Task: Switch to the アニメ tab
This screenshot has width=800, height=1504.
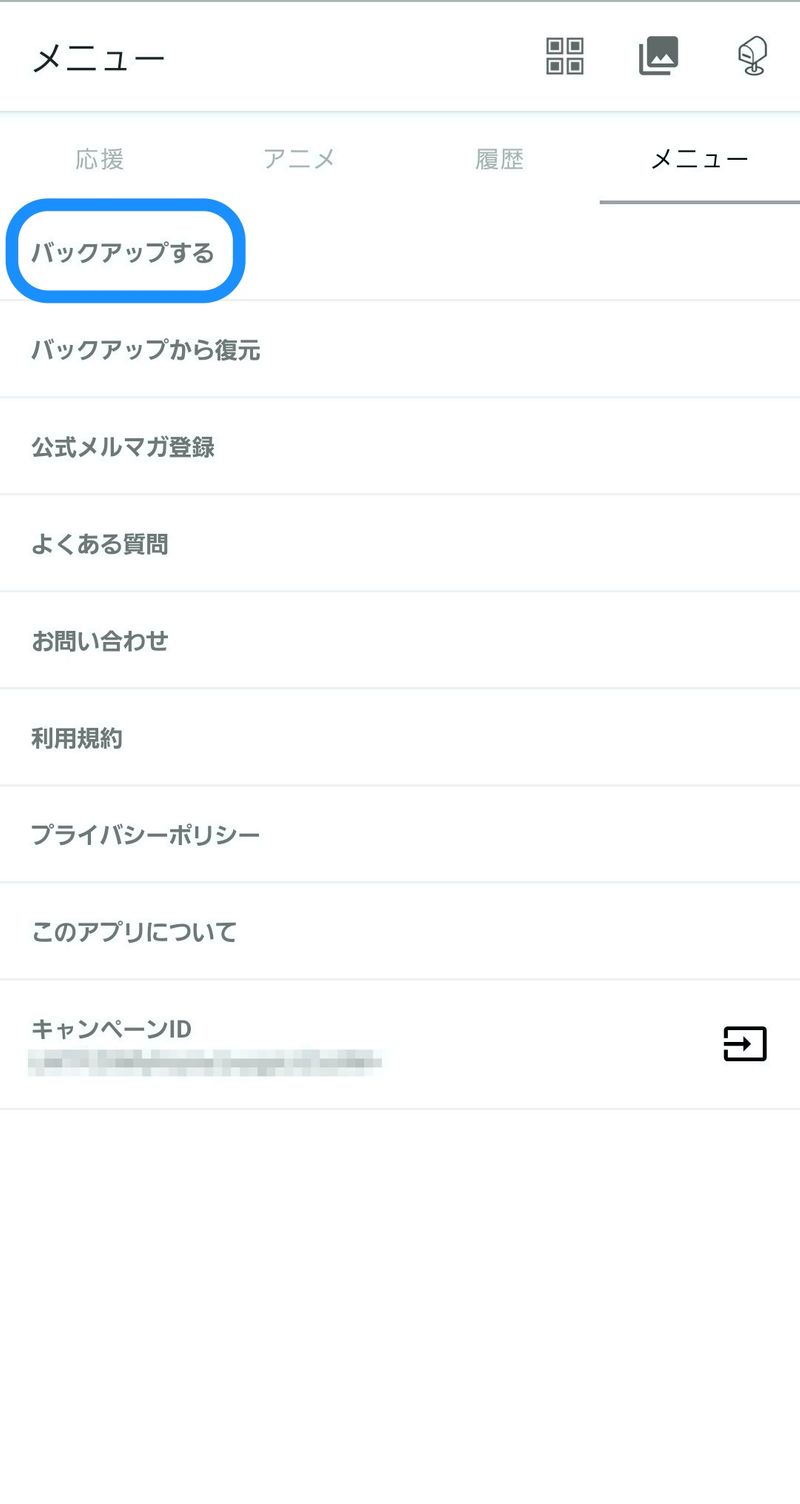Action: coord(299,159)
